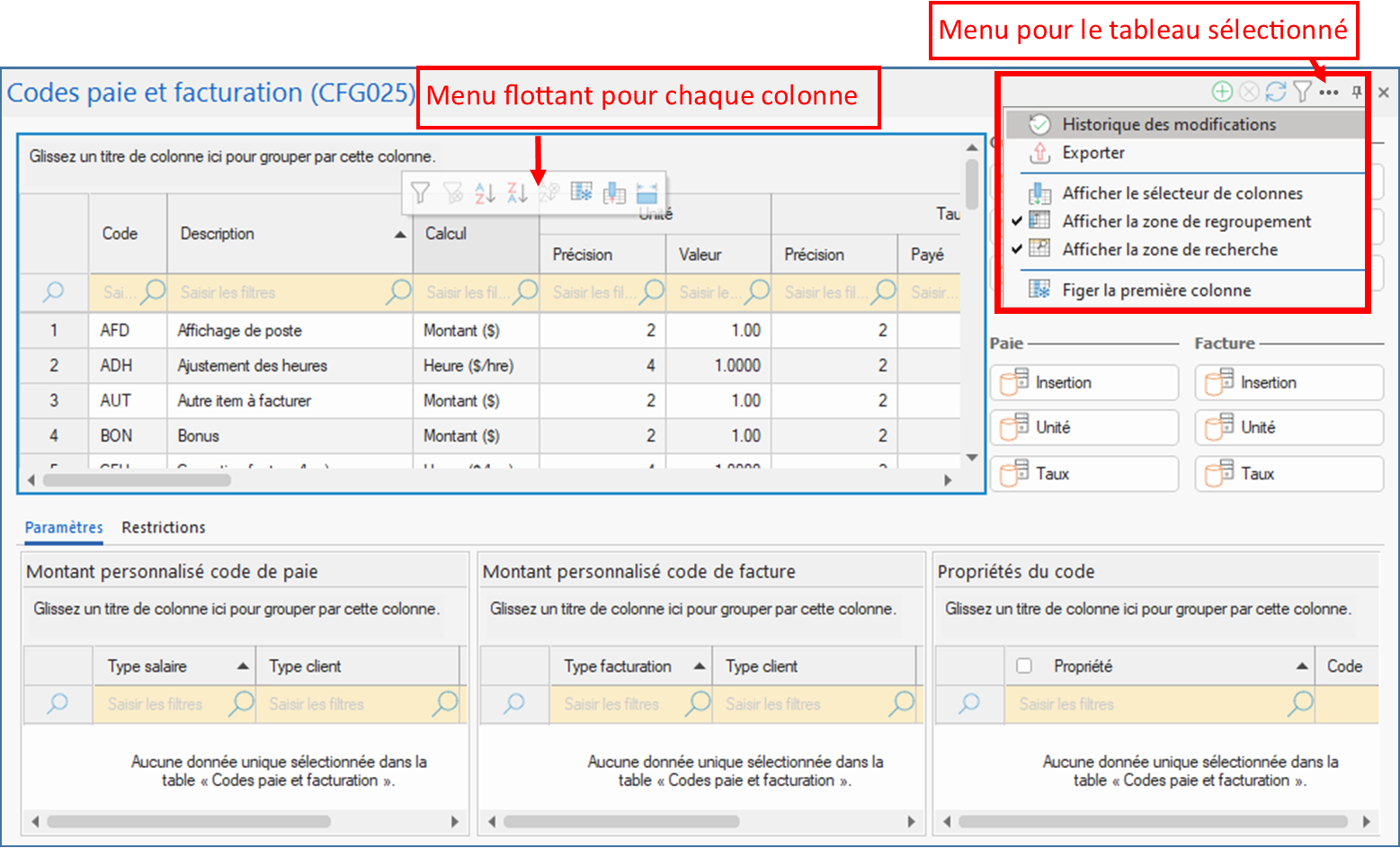Image resolution: width=1400 pixels, height=848 pixels.
Task: Click sort arrow on Type salaire column
Action: point(243,666)
